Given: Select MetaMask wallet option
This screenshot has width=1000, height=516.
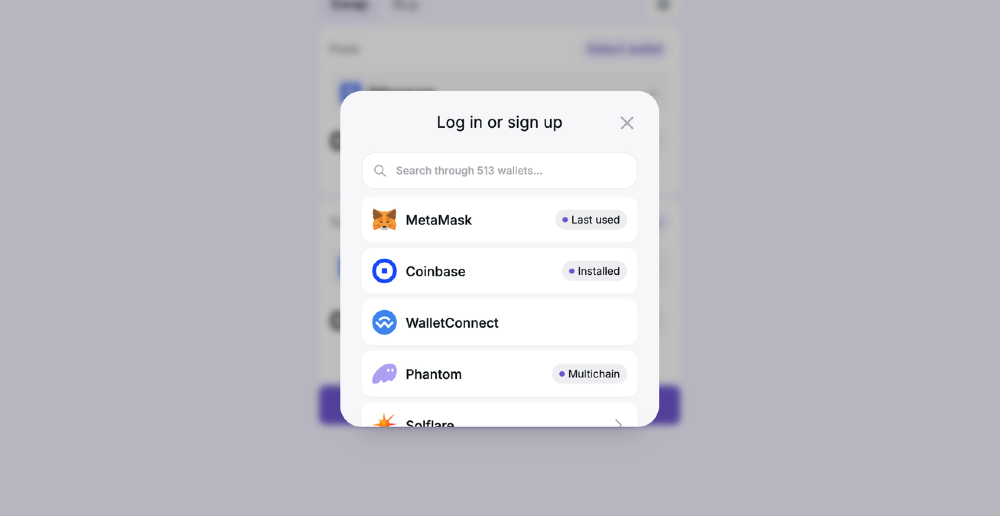Looking at the screenshot, I should coord(499,219).
